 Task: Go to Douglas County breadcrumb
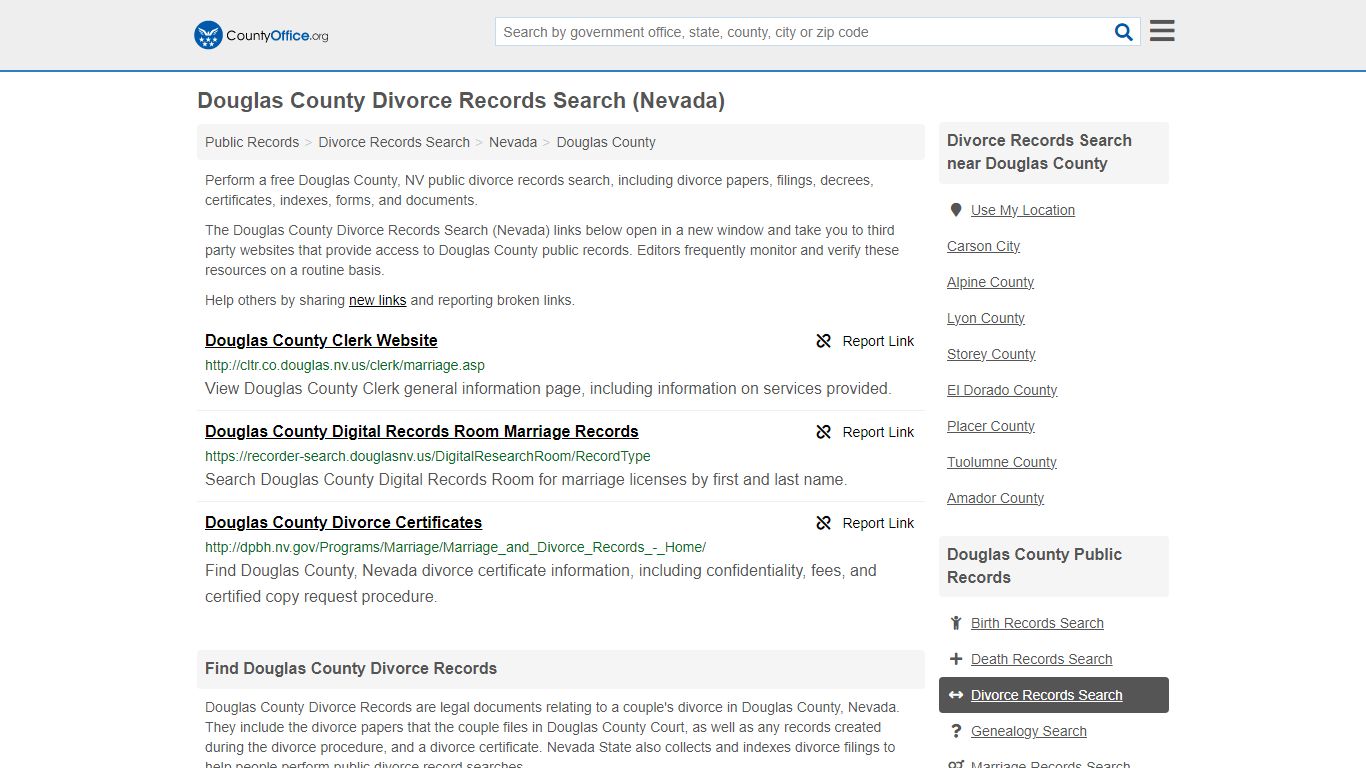606,142
